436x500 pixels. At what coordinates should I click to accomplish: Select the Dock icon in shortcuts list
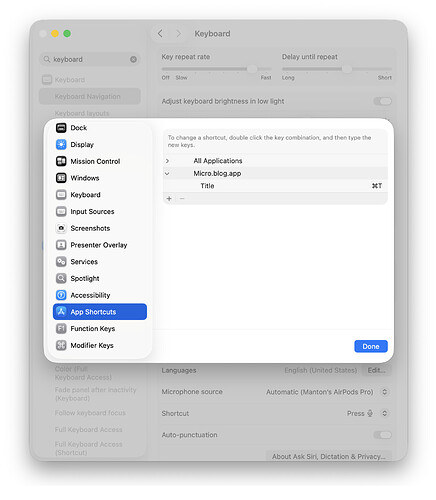click(61, 128)
